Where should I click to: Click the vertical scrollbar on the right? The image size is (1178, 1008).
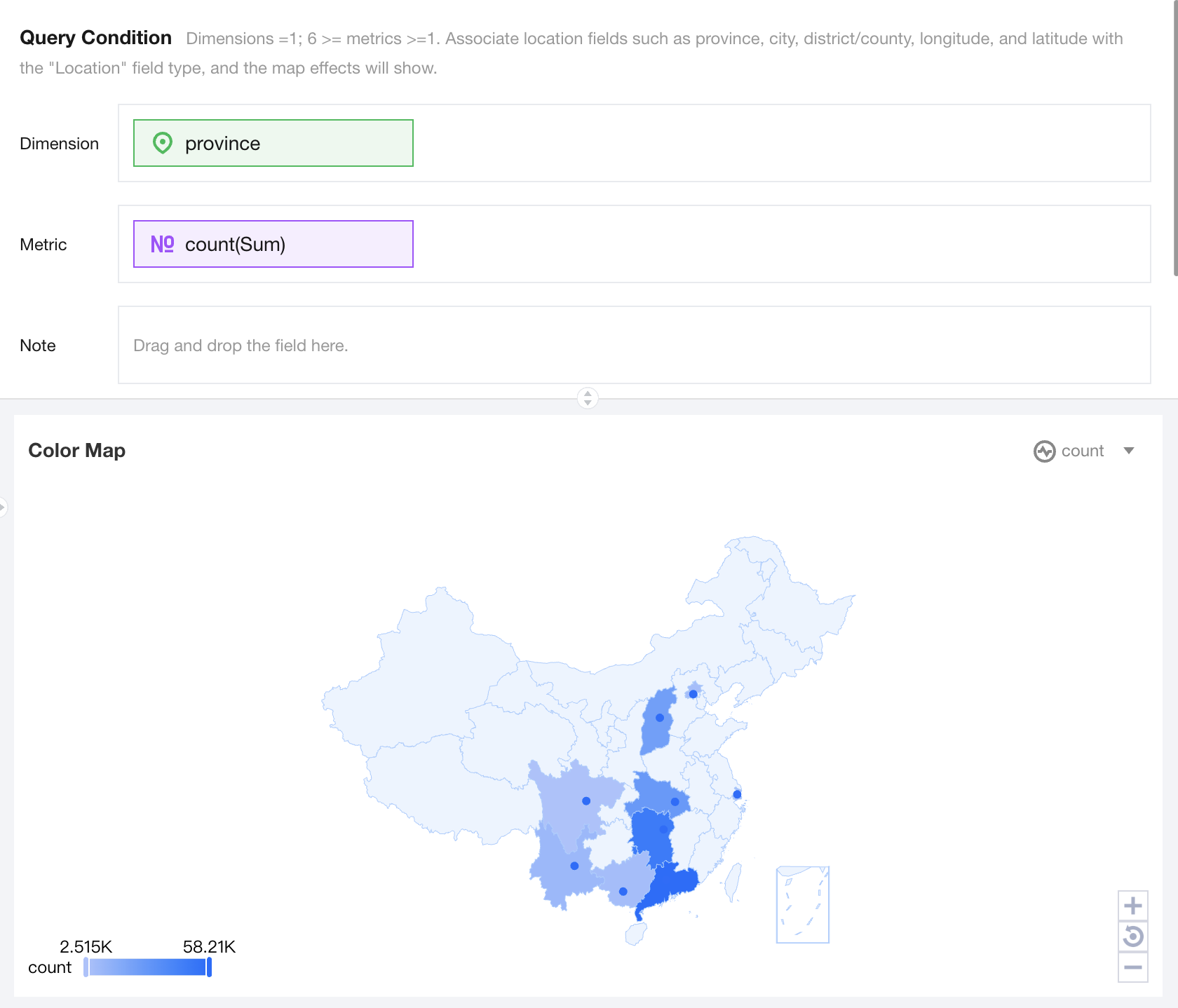pos(1174,140)
